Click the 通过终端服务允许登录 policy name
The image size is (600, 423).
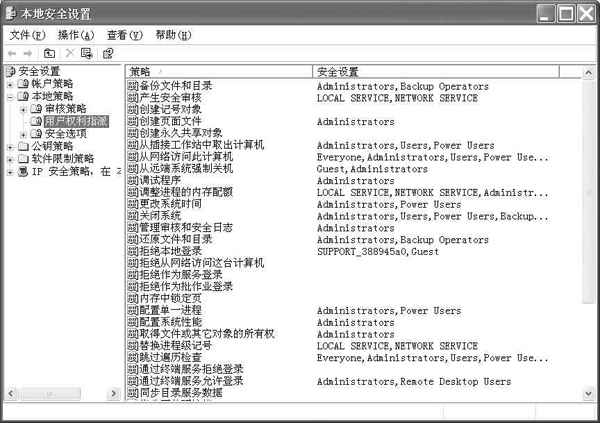(x=191, y=381)
